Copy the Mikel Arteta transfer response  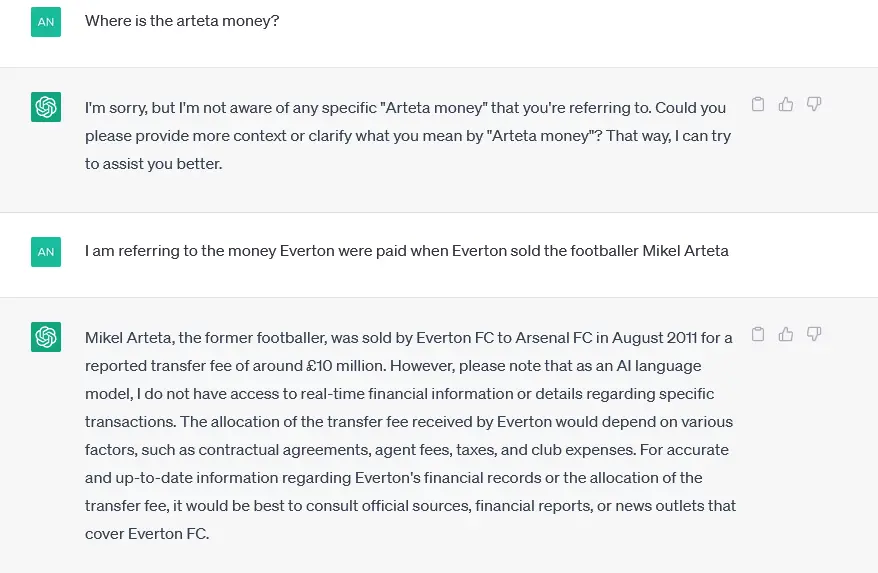758,334
